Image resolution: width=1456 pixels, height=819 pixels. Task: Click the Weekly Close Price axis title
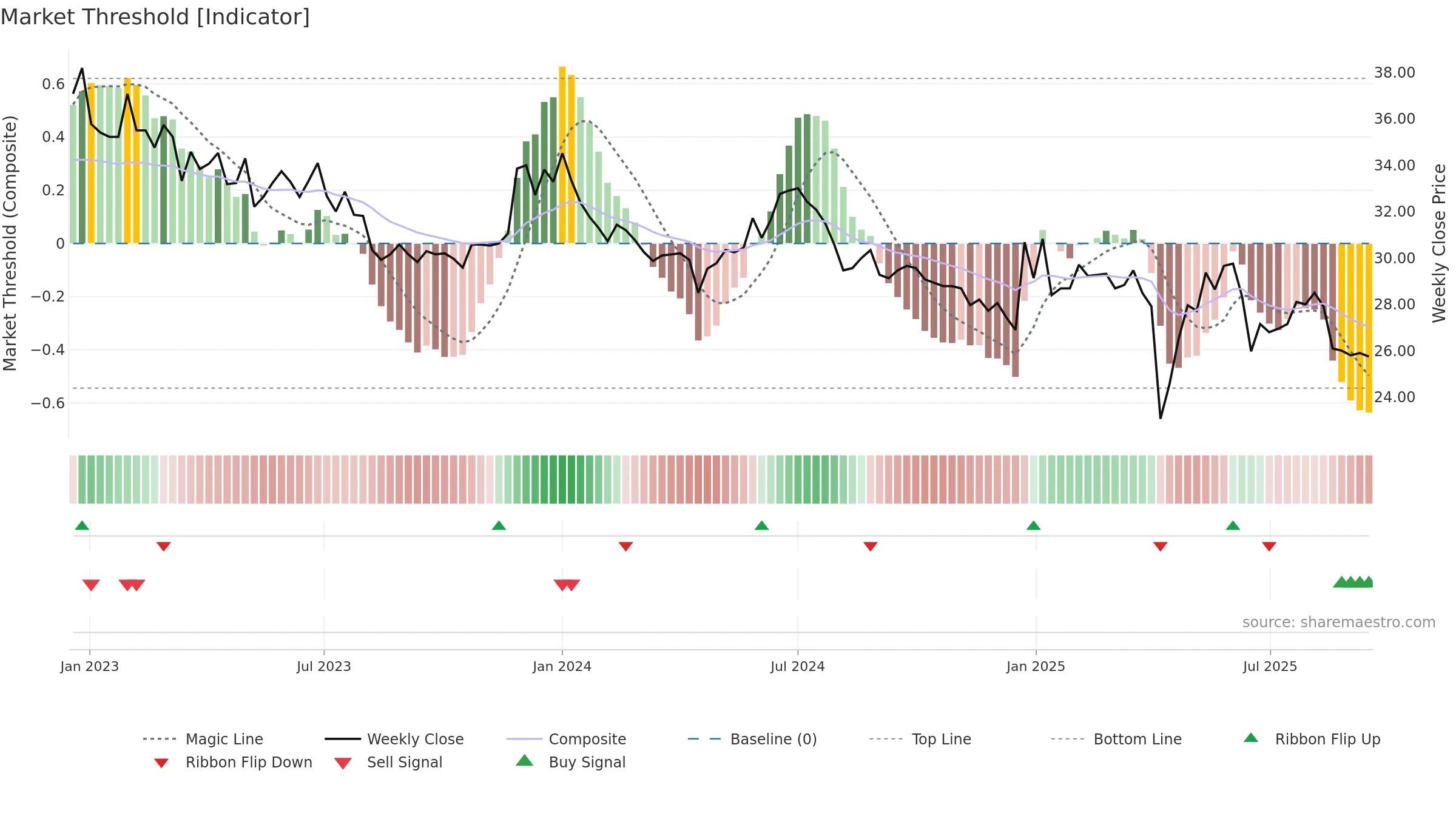coord(1439,243)
